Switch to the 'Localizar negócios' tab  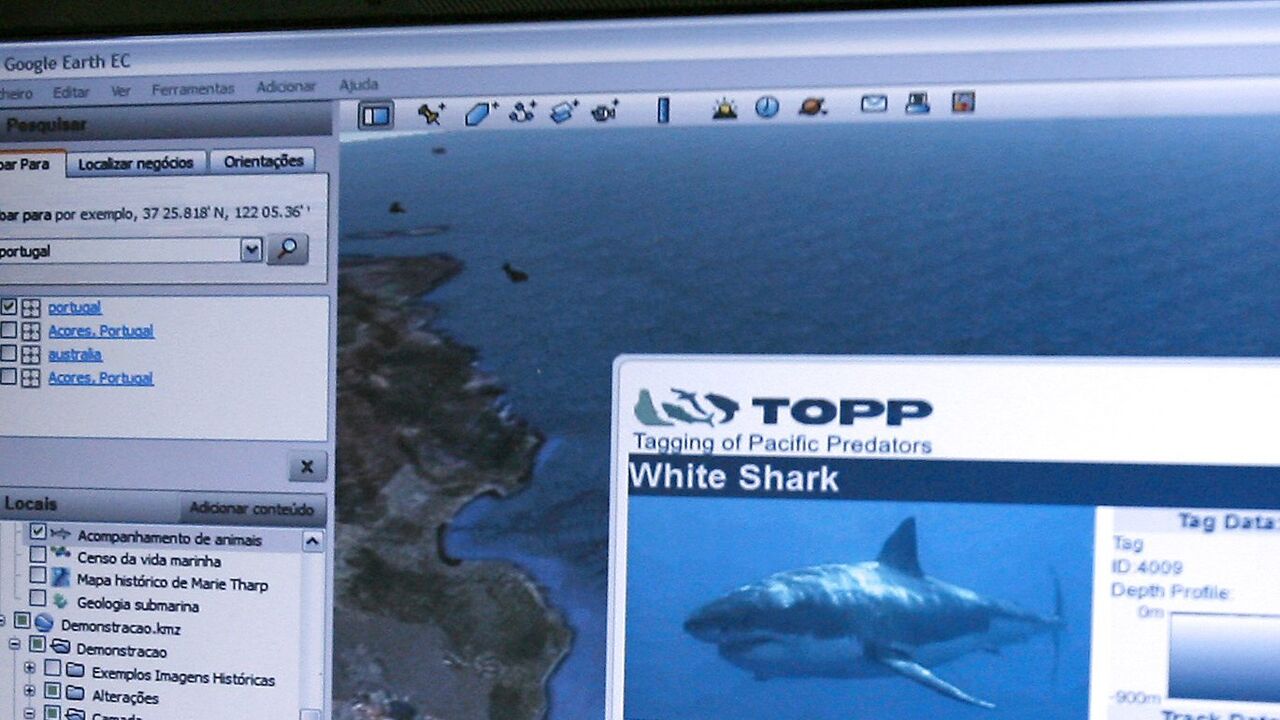coord(136,163)
